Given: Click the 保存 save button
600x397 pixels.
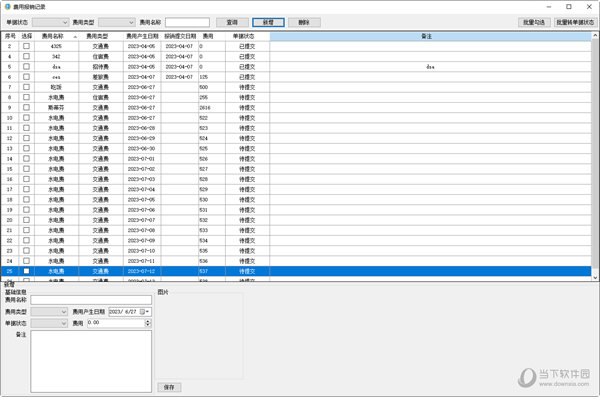Looking at the screenshot, I should (x=169, y=387).
